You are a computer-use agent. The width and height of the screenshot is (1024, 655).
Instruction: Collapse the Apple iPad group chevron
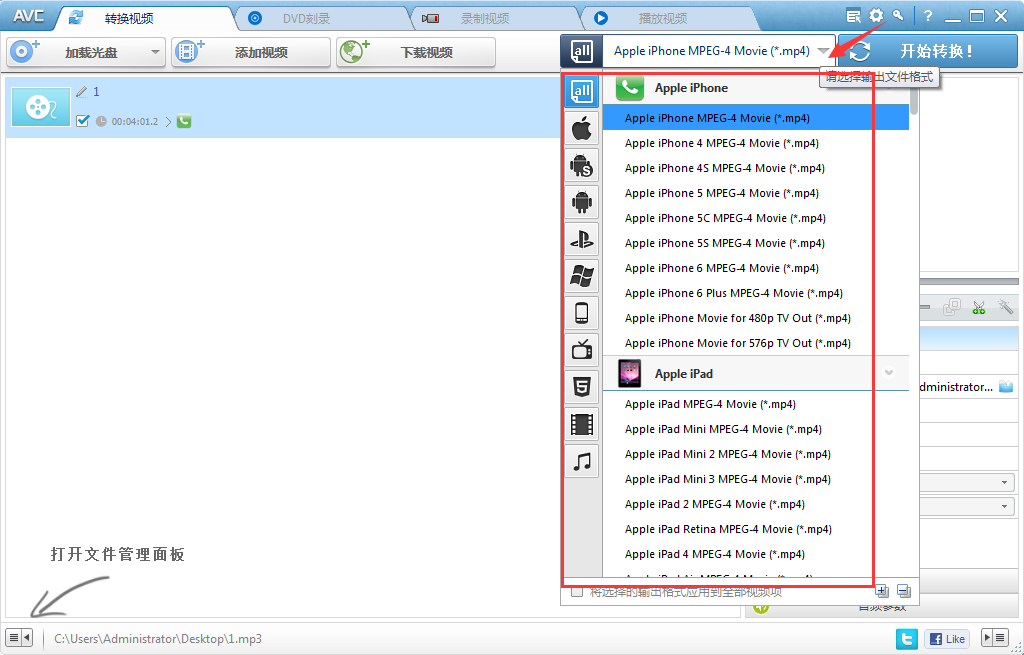889,373
